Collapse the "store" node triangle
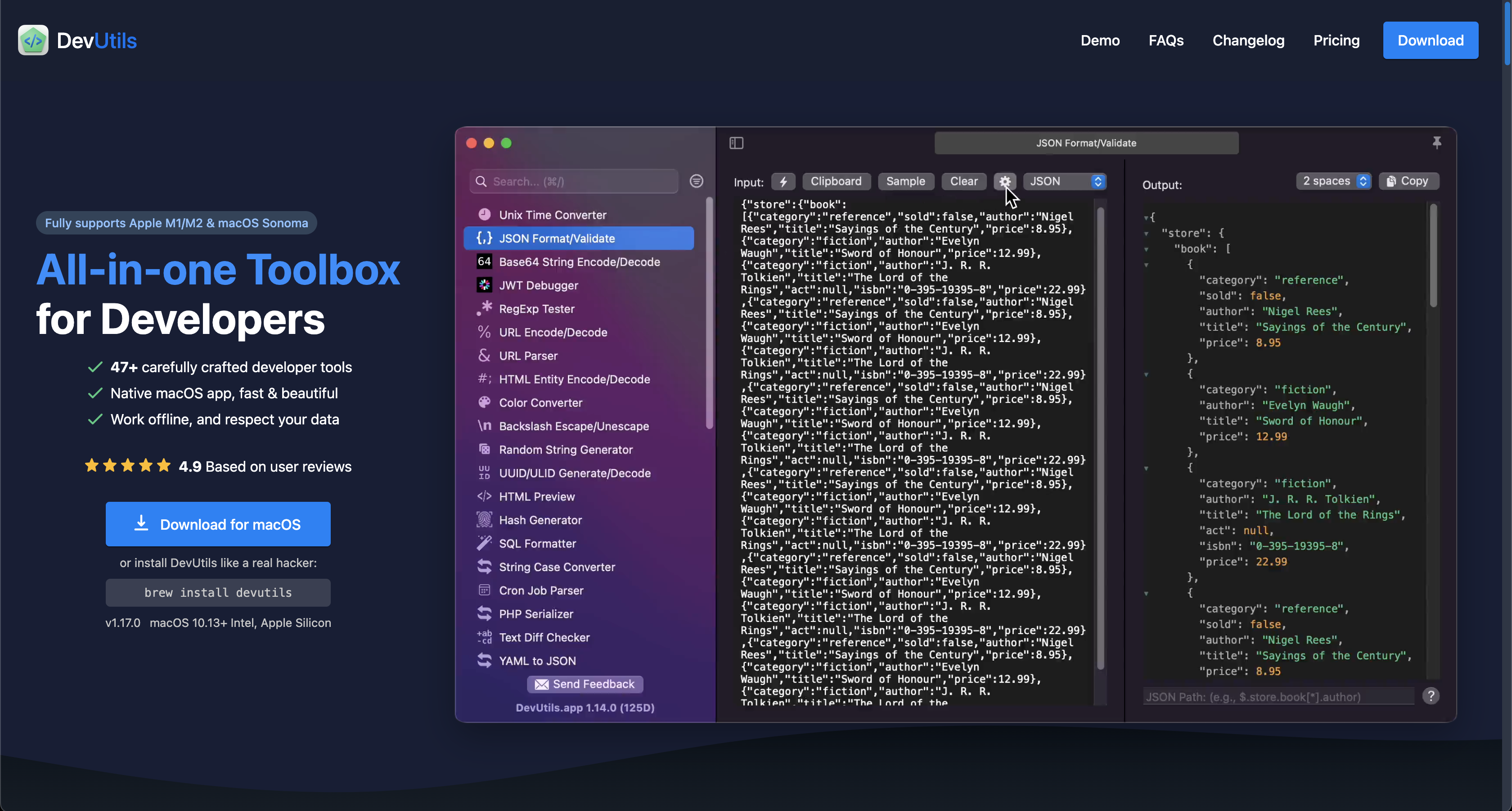1512x811 pixels. coord(1146,234)
